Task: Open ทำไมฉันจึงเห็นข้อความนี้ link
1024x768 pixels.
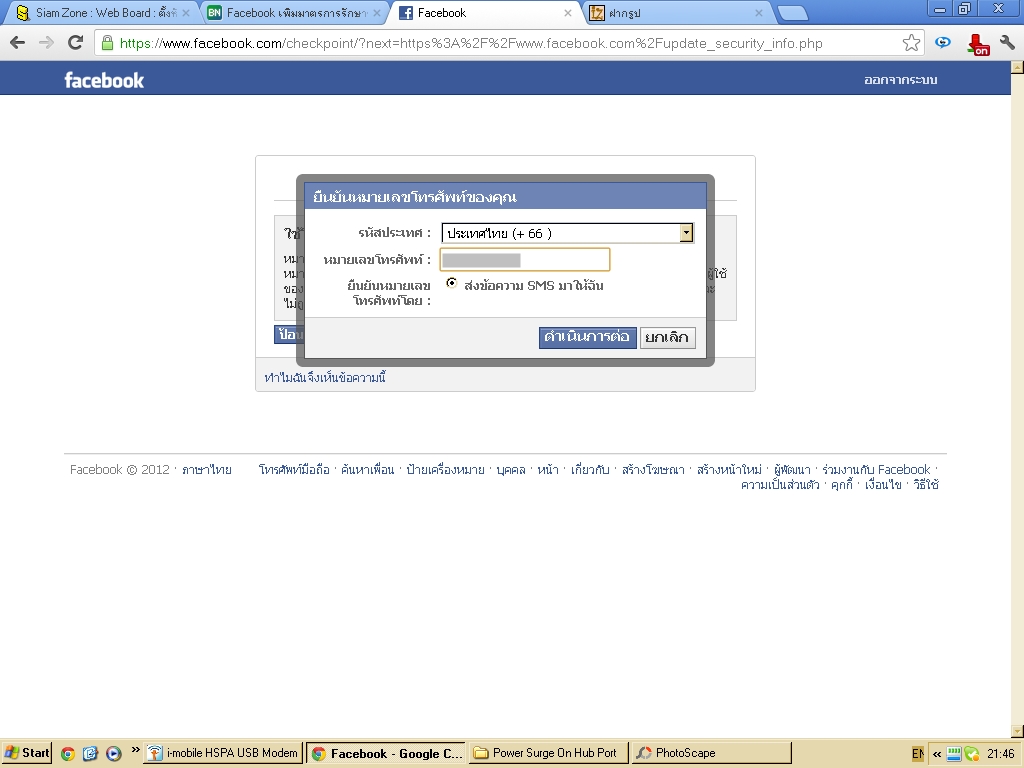Action: tap(325, 377)
